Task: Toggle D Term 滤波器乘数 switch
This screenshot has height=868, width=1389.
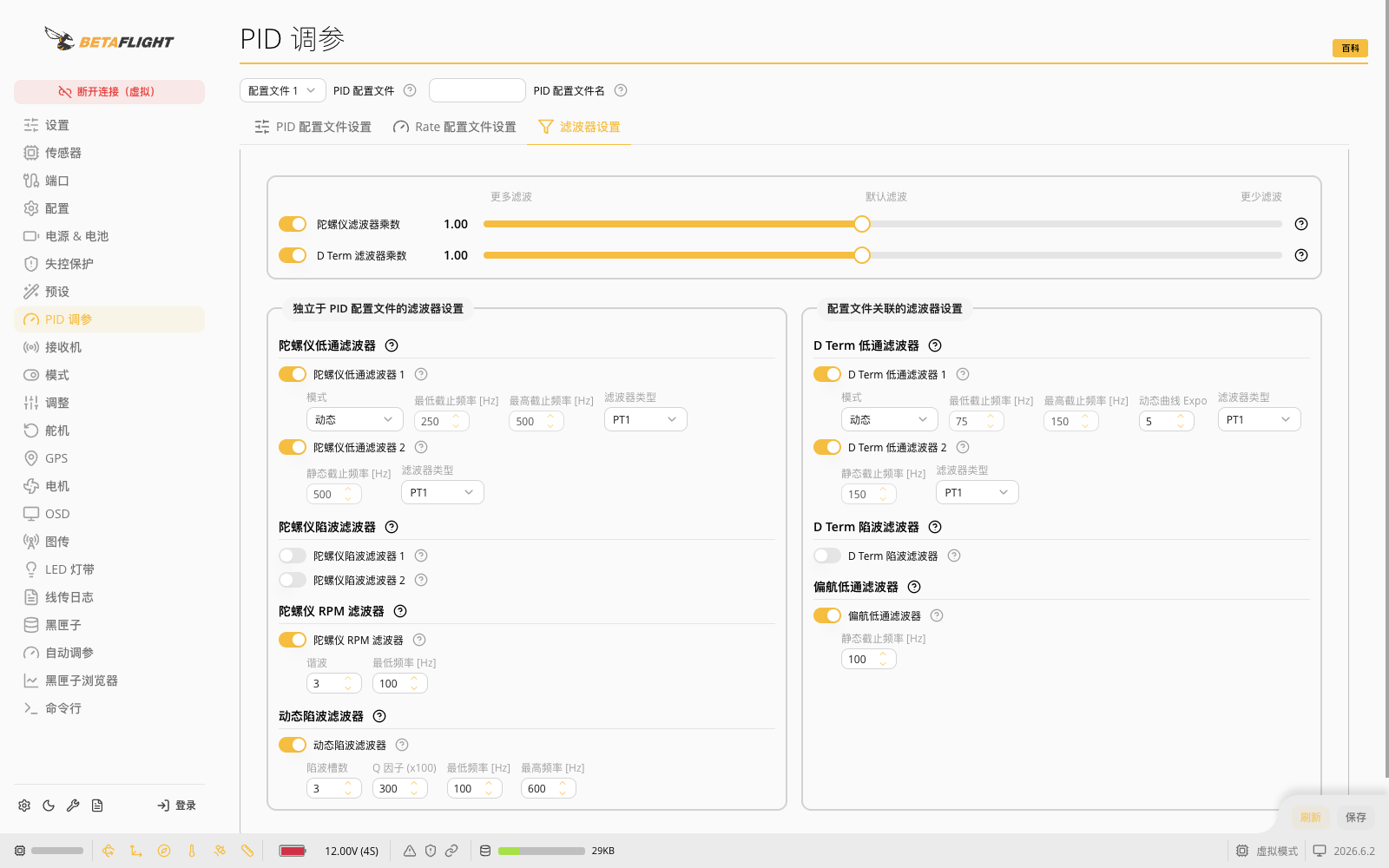Action: pyautogui.click(x=293, y=255)
